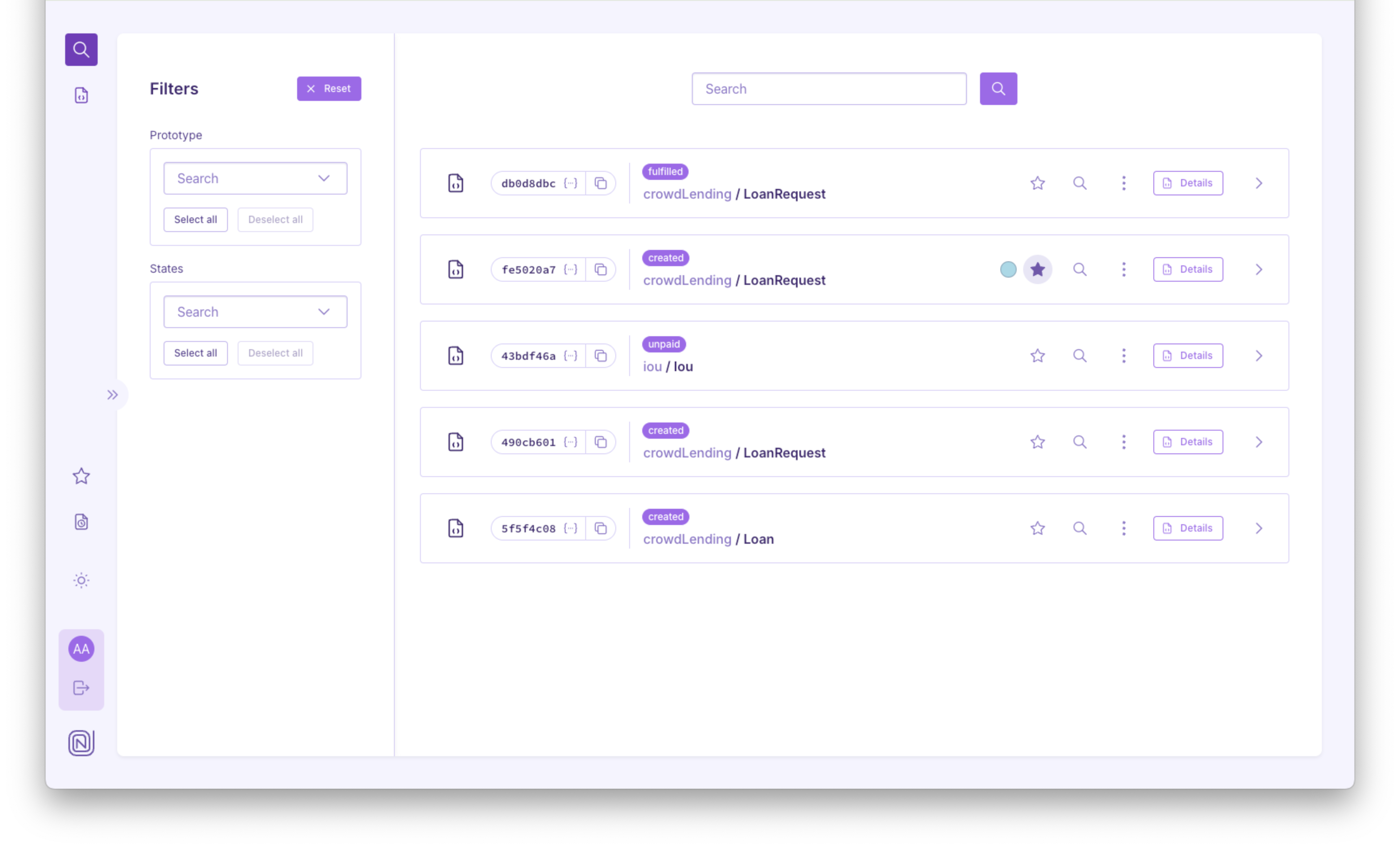Toggle light theme via the sun icon
This screenshot has height=849, width=1400.
point(81,580)
